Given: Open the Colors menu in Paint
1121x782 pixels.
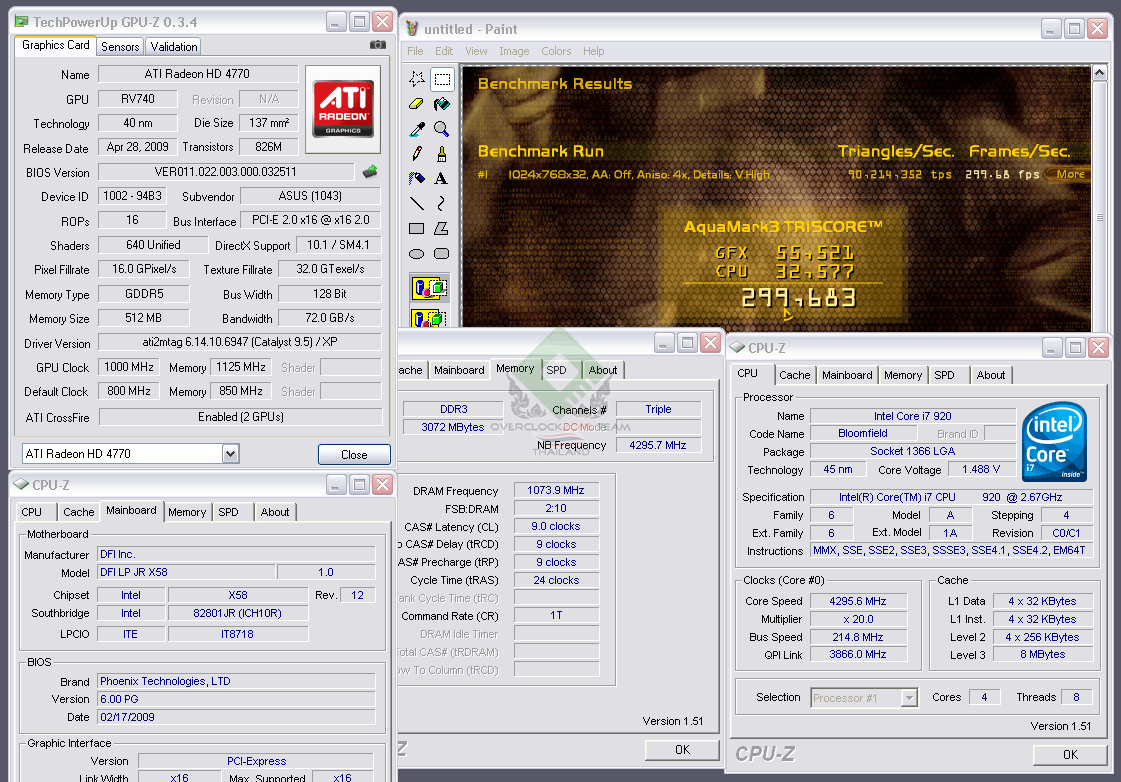Looking at the screenshot, I should tap(556, 51).
